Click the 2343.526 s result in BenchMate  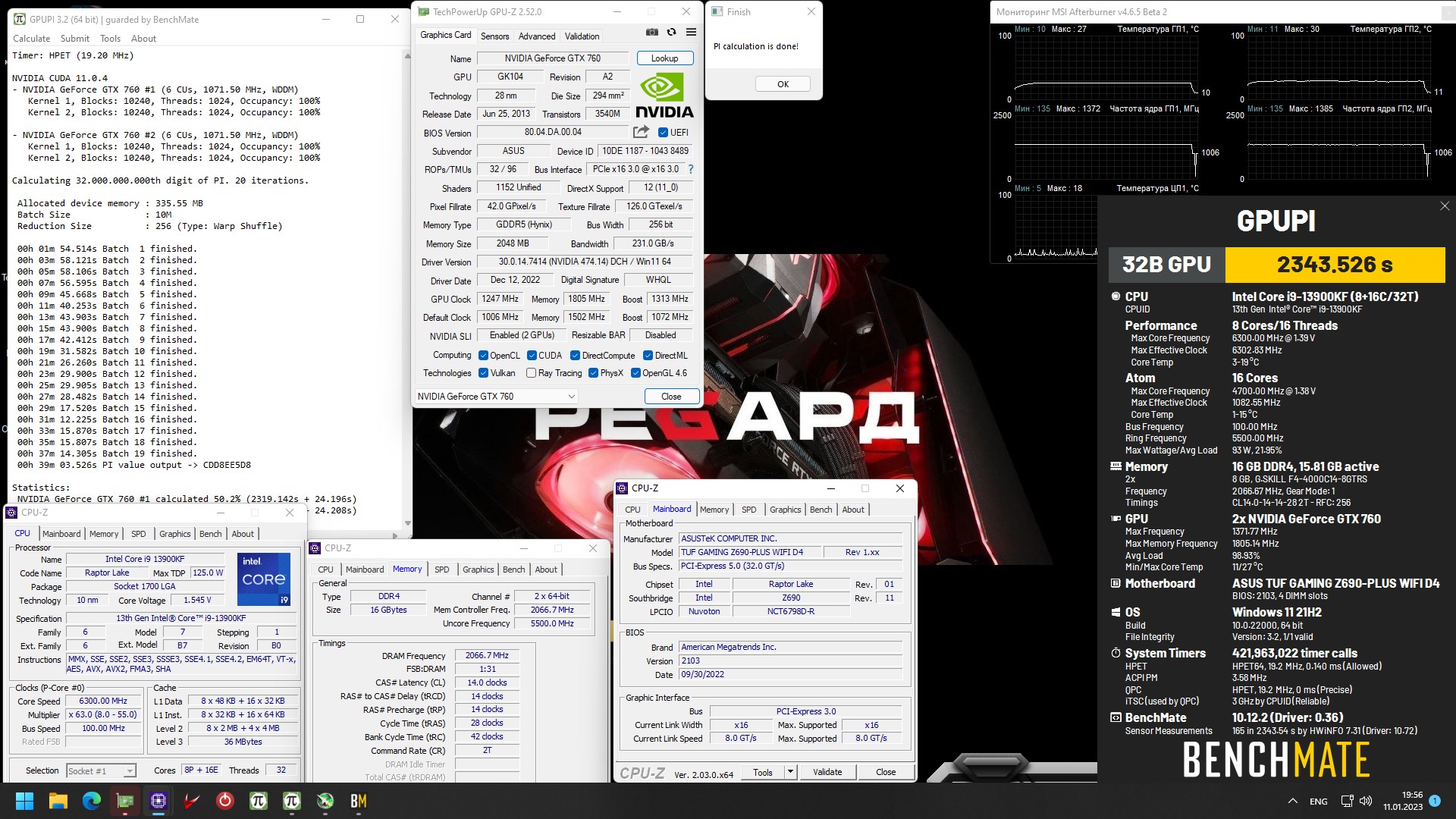pos(1335,265)
